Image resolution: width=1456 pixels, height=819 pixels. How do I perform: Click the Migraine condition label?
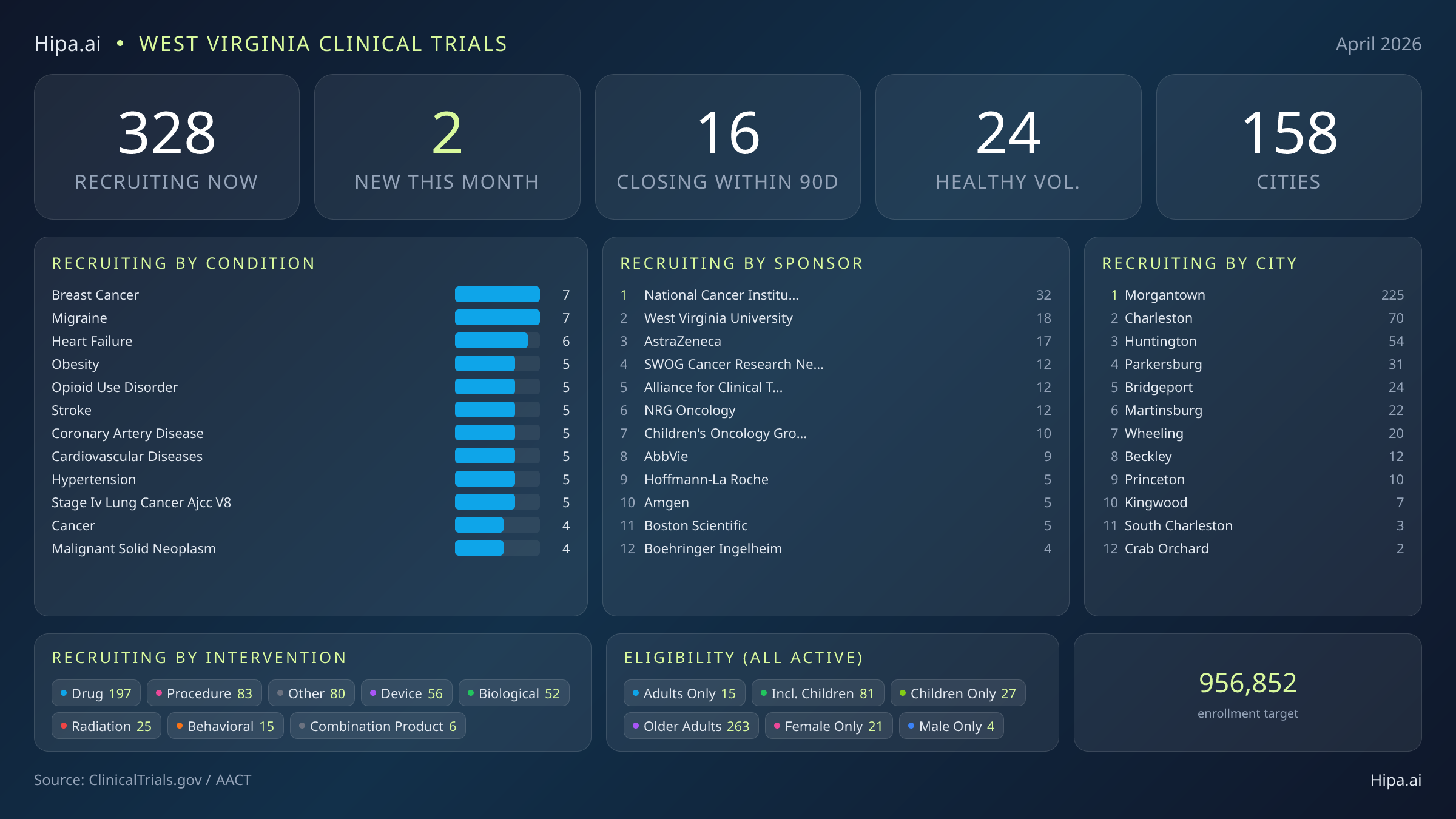coord(79,318)
